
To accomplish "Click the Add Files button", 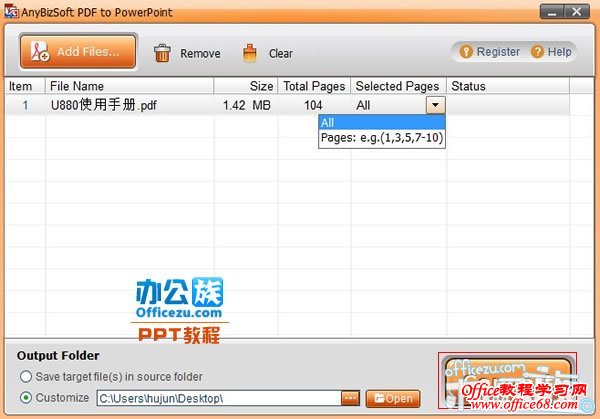I will (78, 52).
